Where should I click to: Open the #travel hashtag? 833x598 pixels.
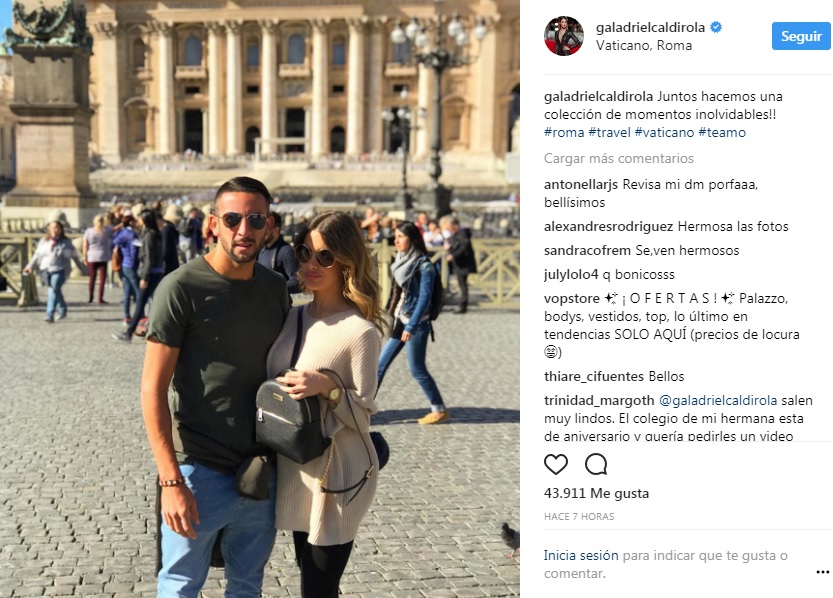(x=609, y=132)
